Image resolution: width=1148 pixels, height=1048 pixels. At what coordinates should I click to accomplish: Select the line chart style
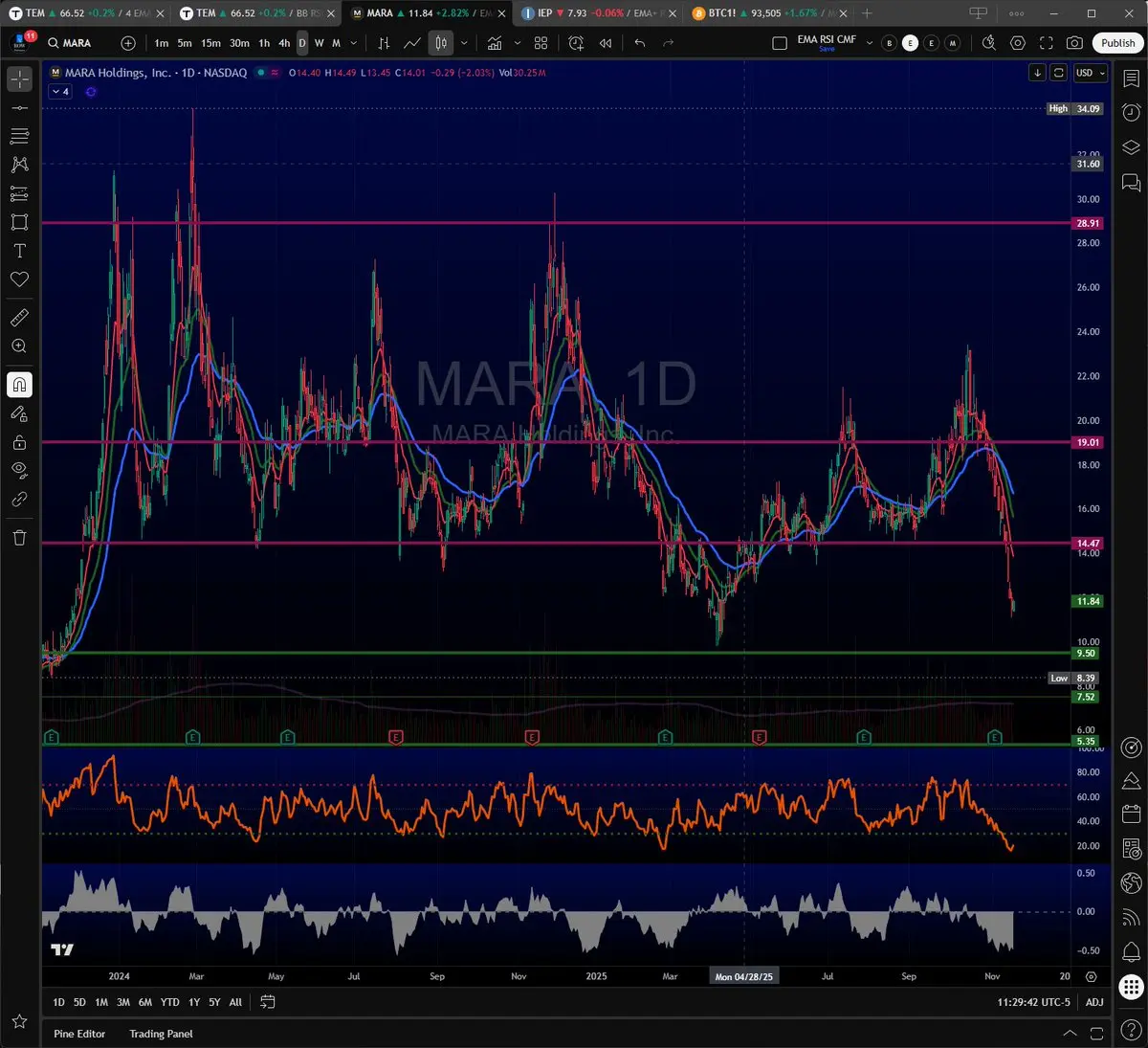pos(412,43)
